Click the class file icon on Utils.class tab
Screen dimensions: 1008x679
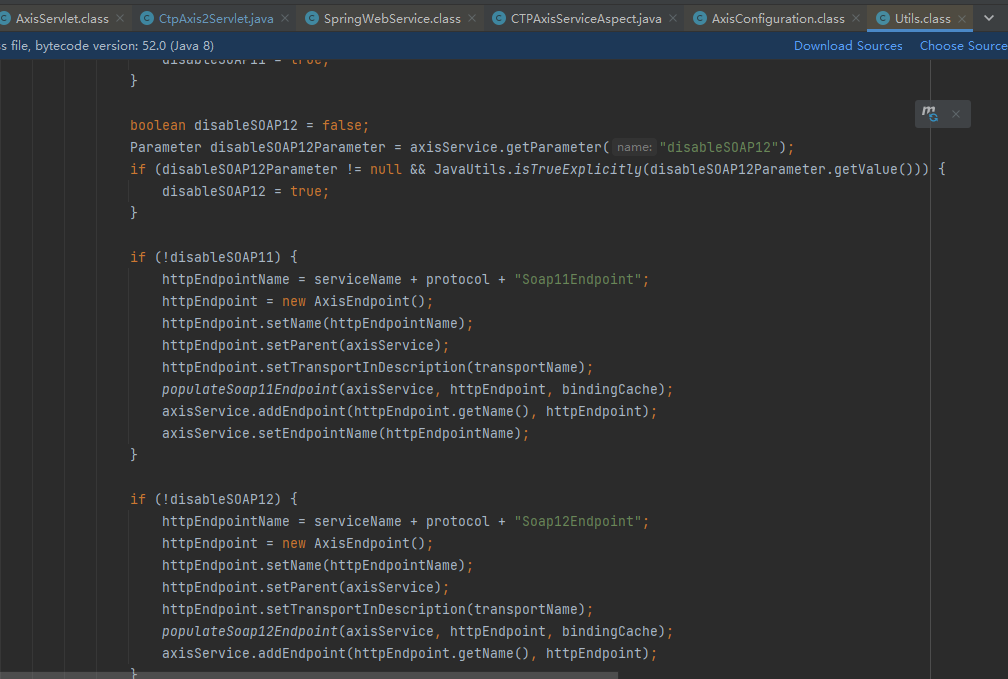(x=883, y=18)
